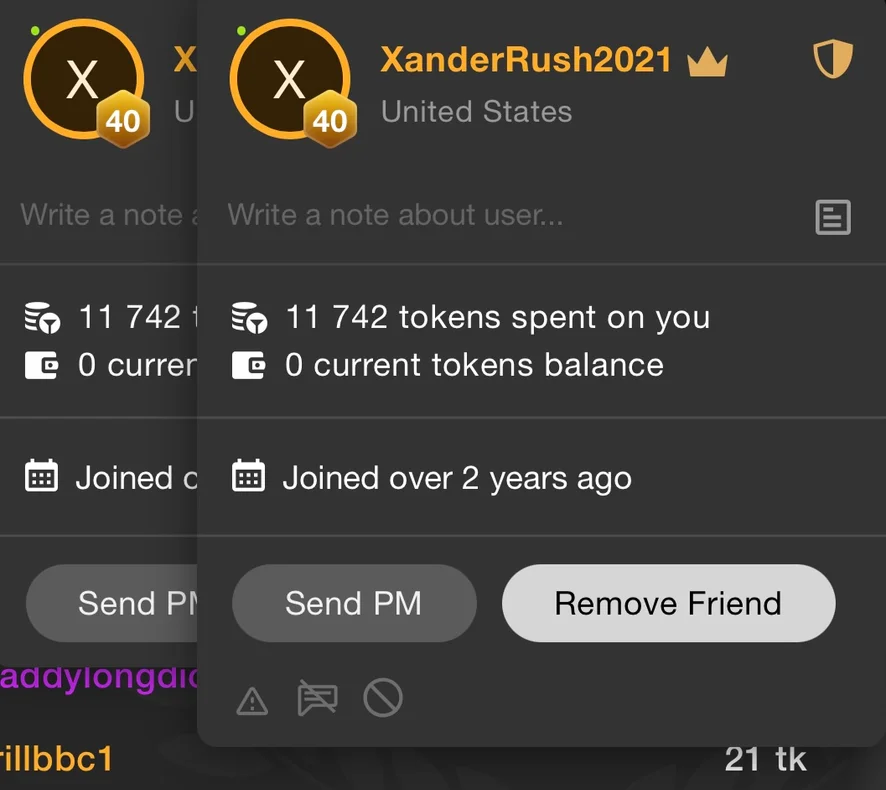Screen dimensions: 886x790
Task: Click the calendar icon beside 'Joined over 2 years ago'
Action: point(248,476)
